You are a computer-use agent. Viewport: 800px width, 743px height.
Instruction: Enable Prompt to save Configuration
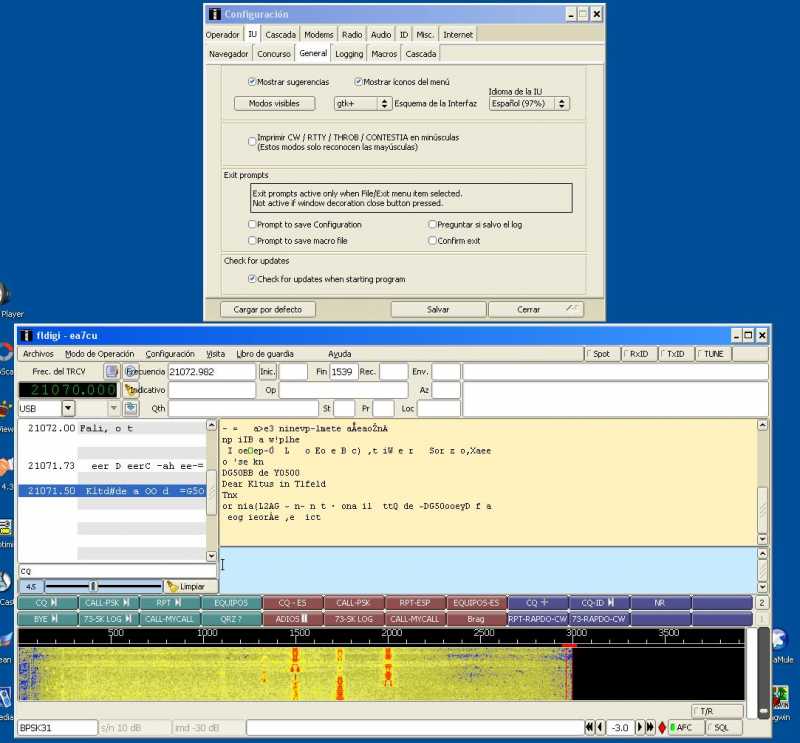coord(252,225)
